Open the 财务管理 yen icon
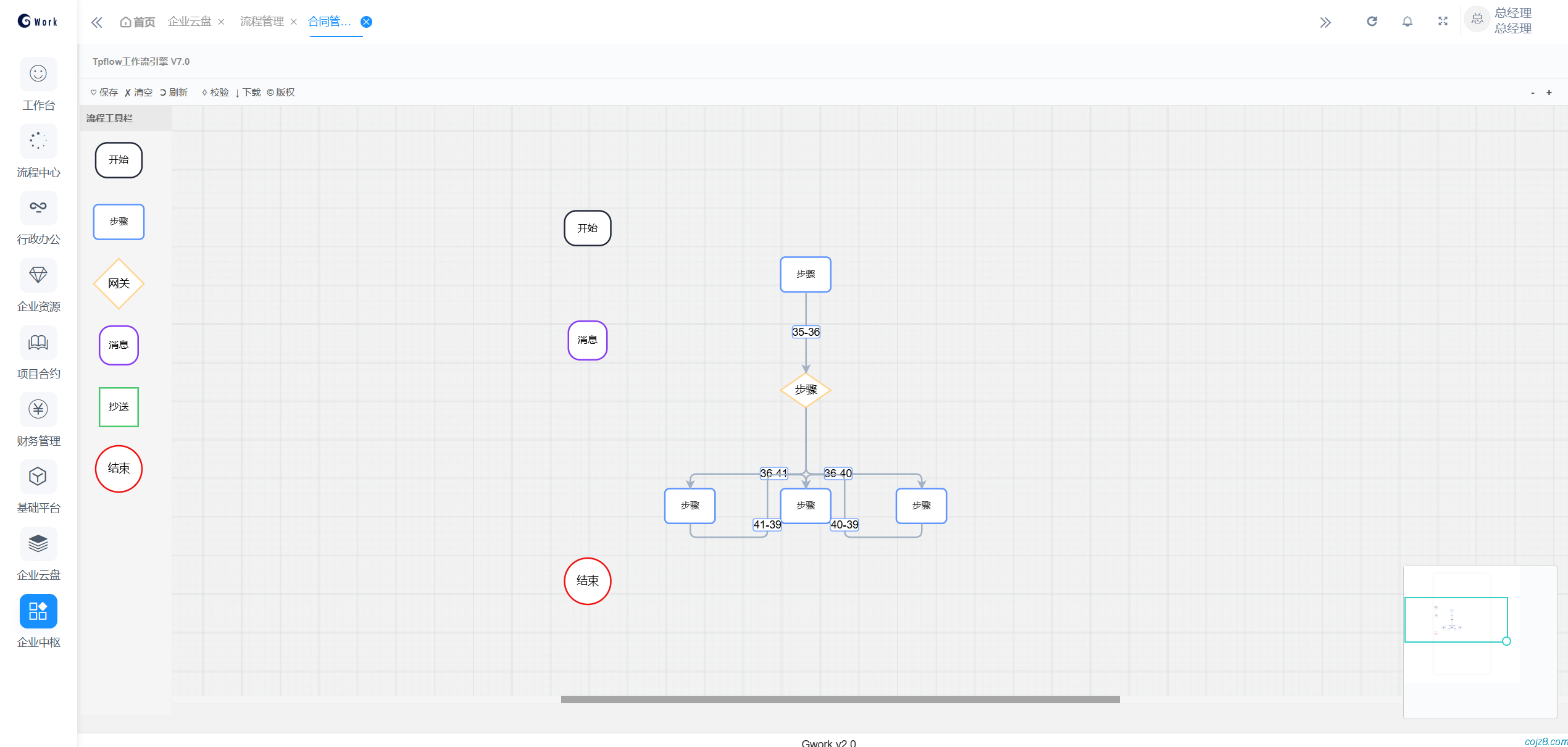Screen dimensions: 1568x747 click(38, 409)
